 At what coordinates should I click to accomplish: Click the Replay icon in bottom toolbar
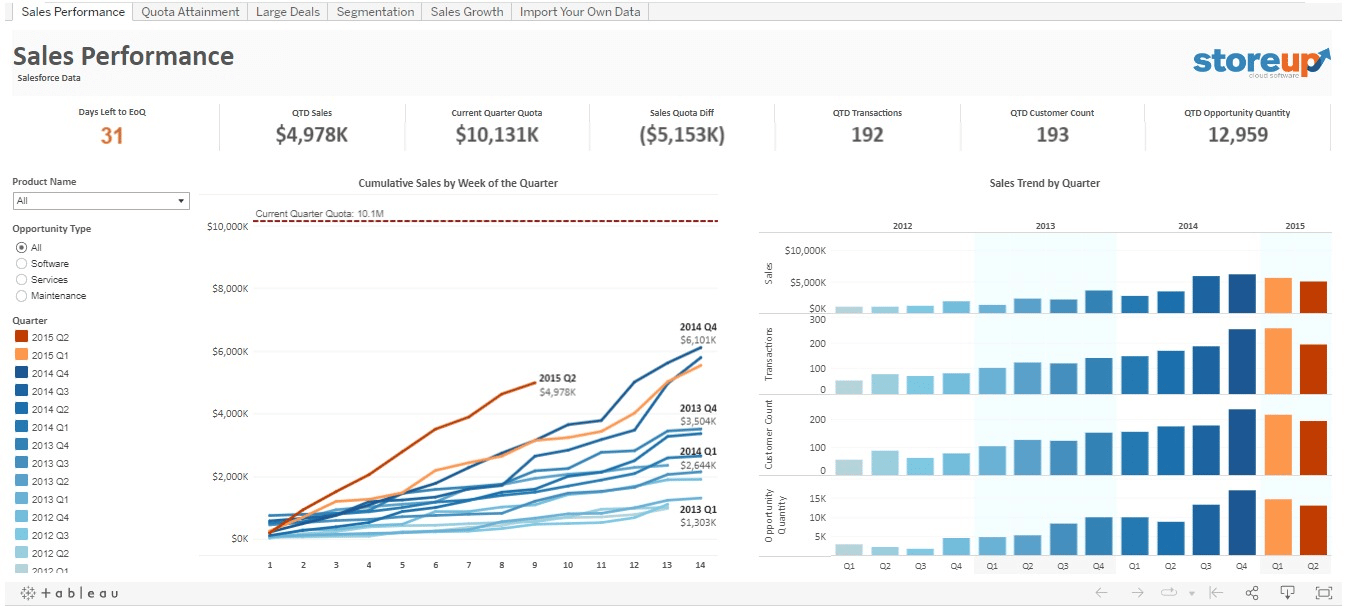point(1167,592)
